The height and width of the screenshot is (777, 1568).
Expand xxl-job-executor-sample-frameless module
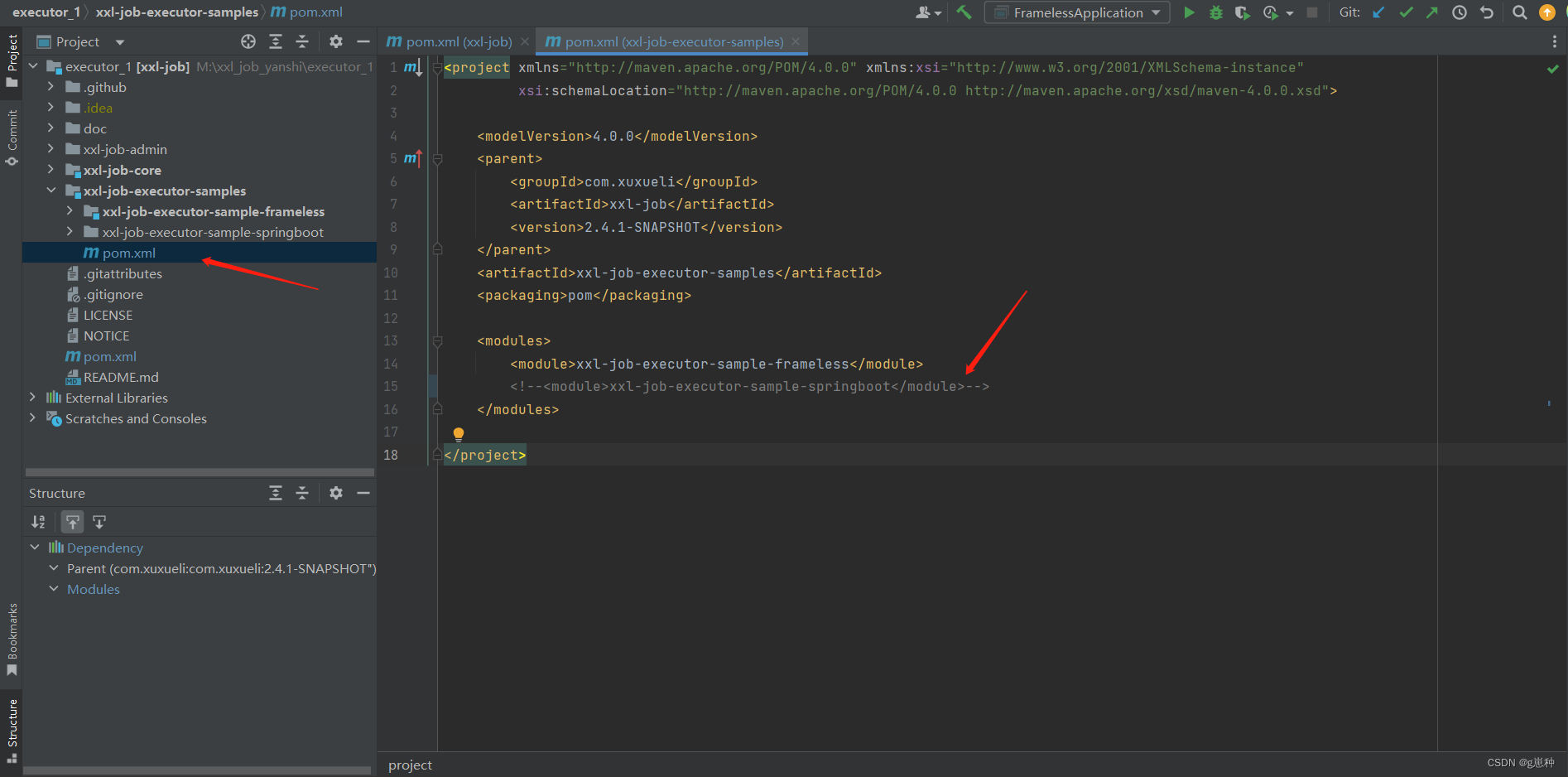click(70, 210)
